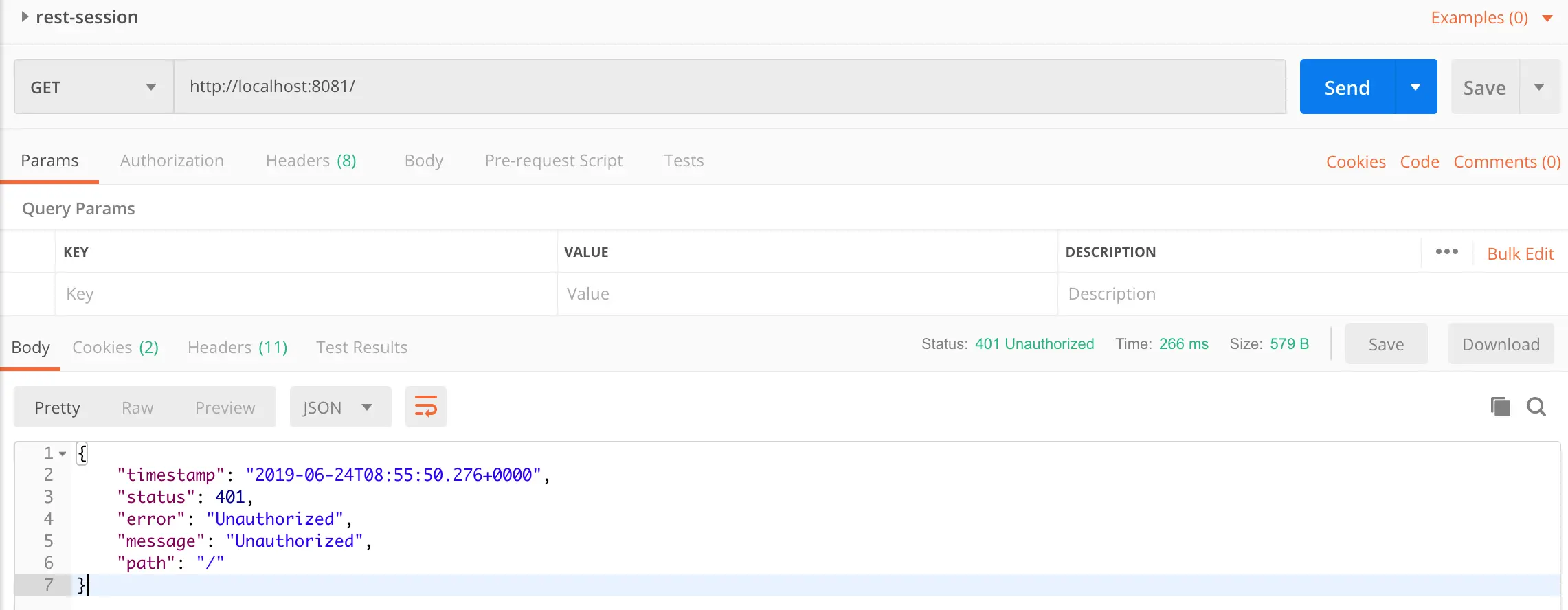Open Bulk Edit link
This screenshot has height=610, width=1568.
coord(1520,253)
